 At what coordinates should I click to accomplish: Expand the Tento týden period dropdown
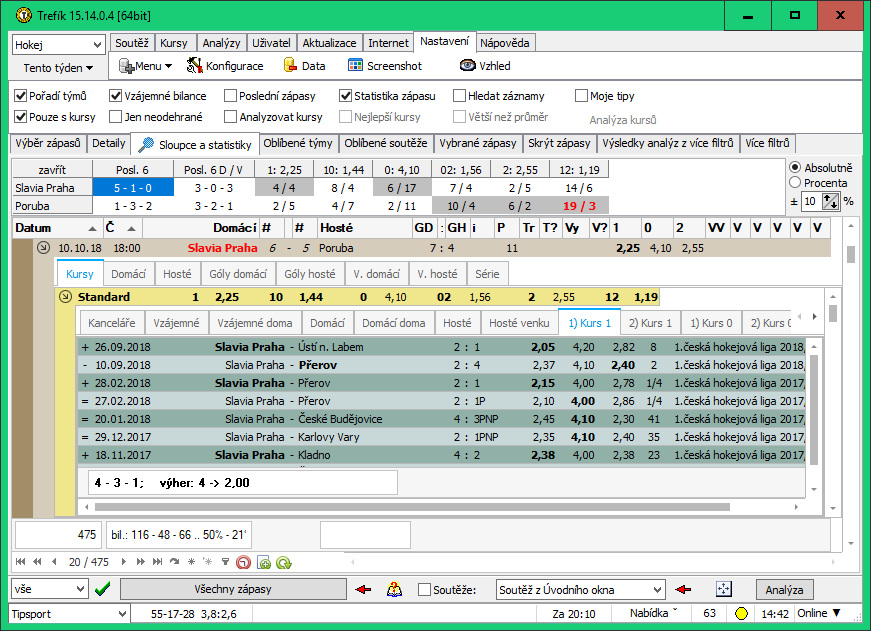[58, 68]
